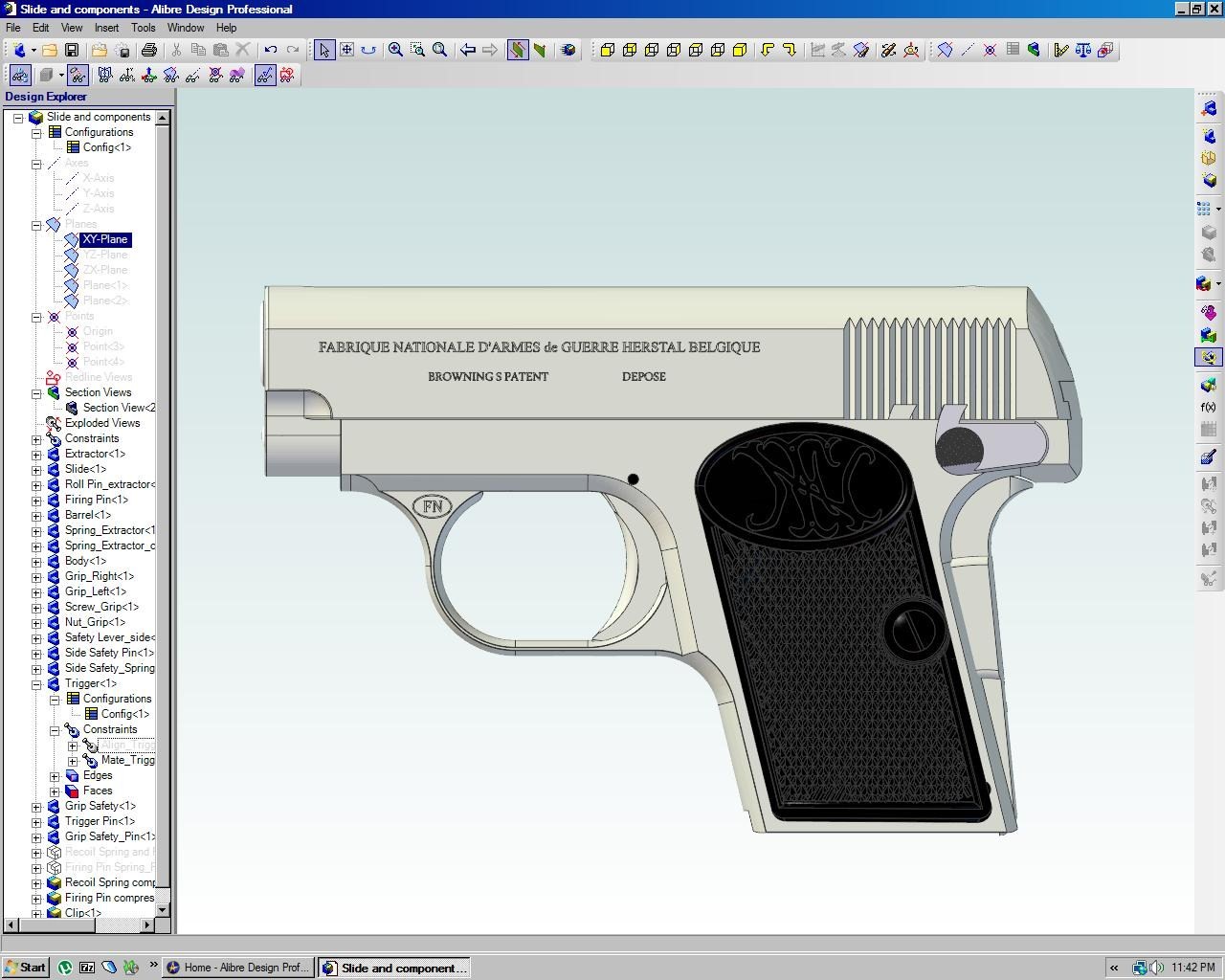
Task: Open the pattern grid dropdown in right toolbar
Action: pos(1217,208)
